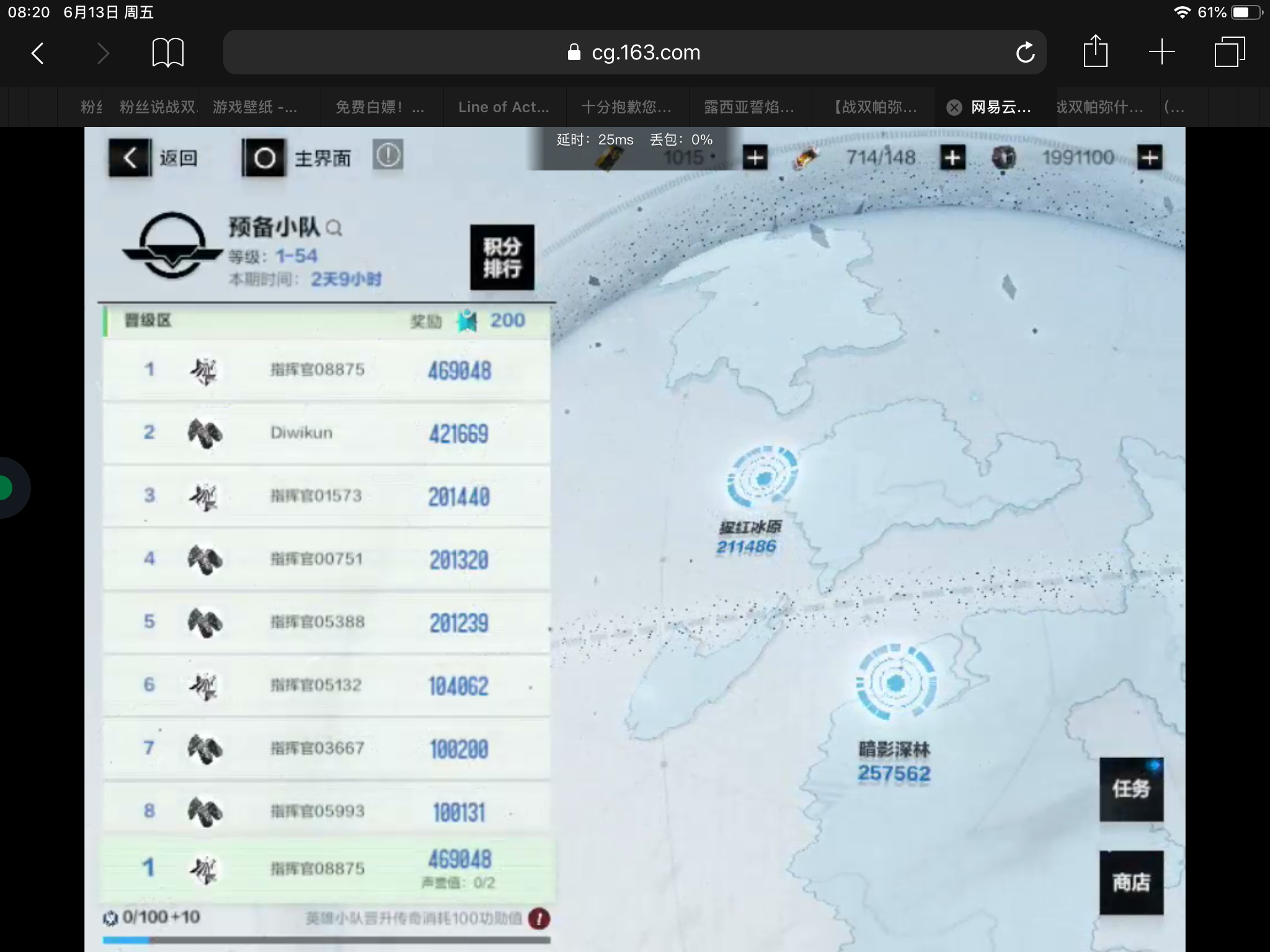Show the Safari tab overview
The height and width of the screenshot is (952, 1270).
[x=1229, y=52]
